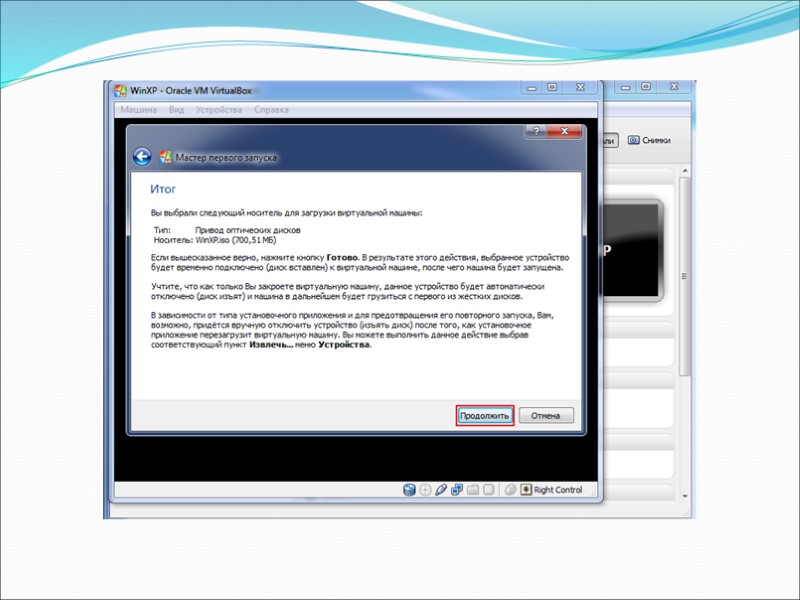Click the Отмена button
The height and width of the screenshot is (600, 800).
546,416
